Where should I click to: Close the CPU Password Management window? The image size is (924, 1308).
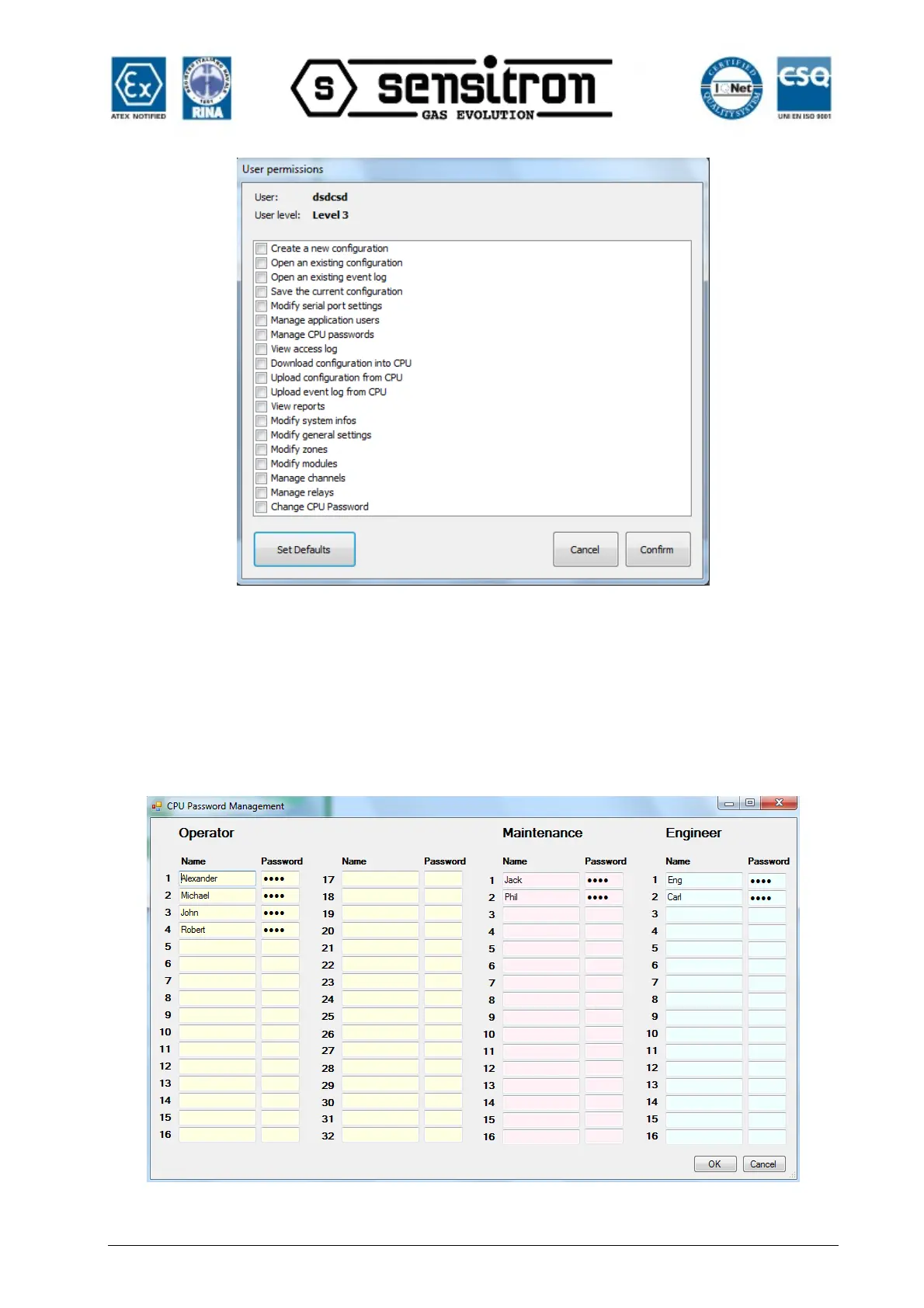tap(778, 803)
